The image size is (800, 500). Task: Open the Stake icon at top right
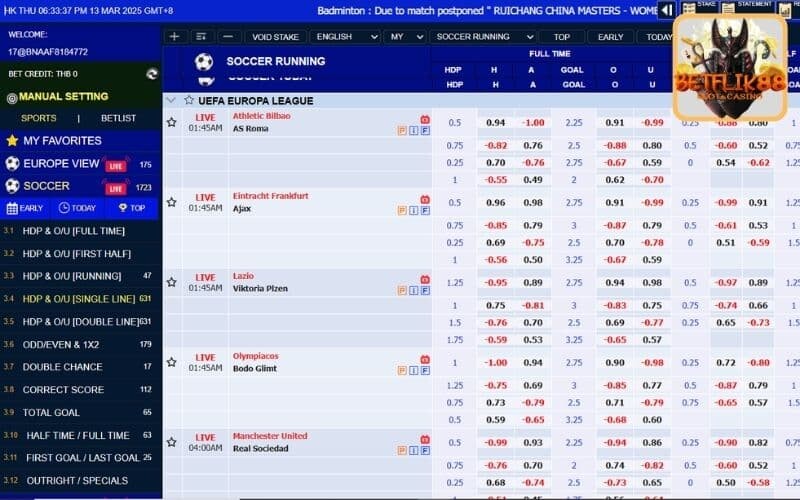[x=689, y=9]
